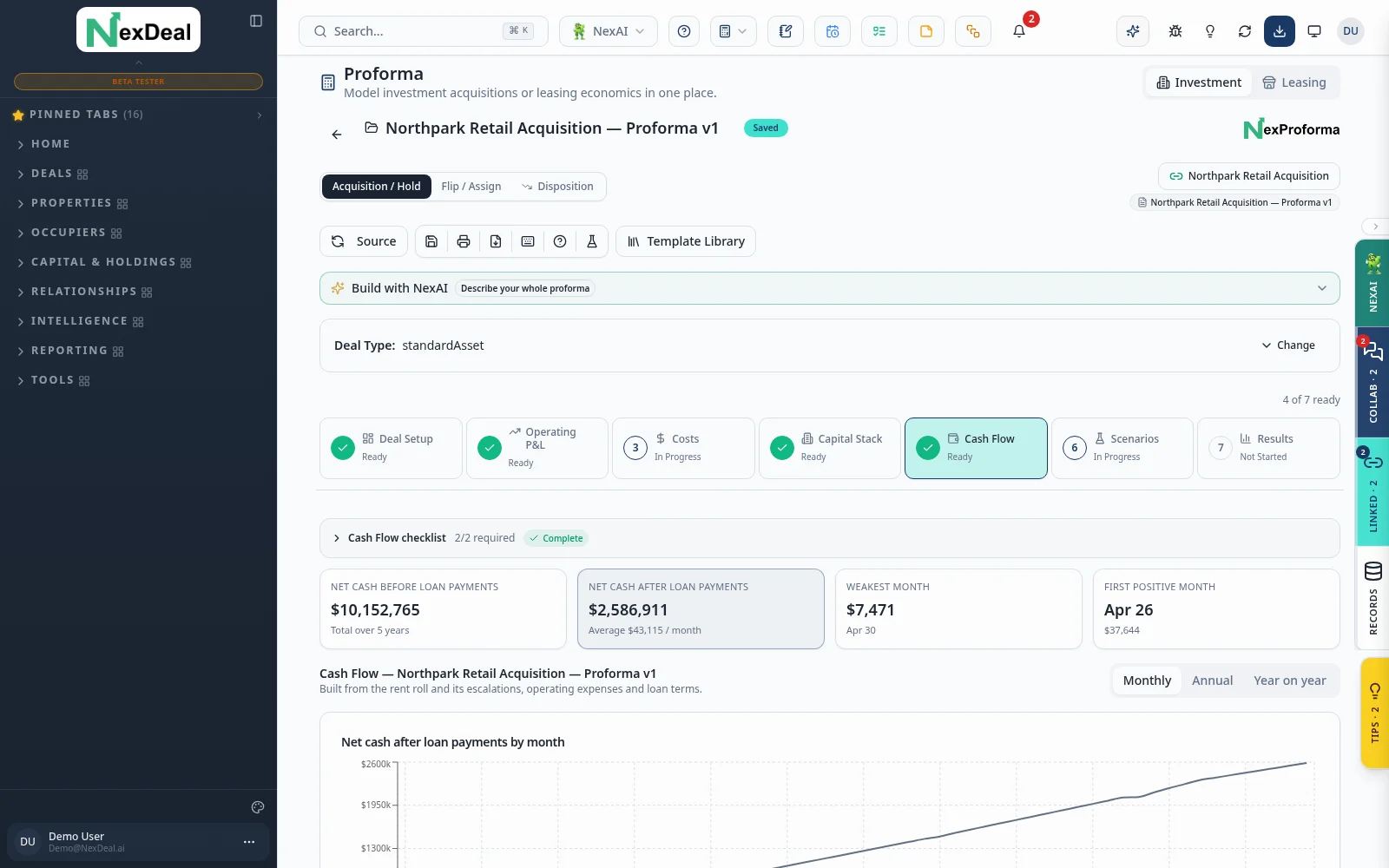Click the monitor display icon in the header
Screen dimensions: 1389x868
tap(1314, 31)
